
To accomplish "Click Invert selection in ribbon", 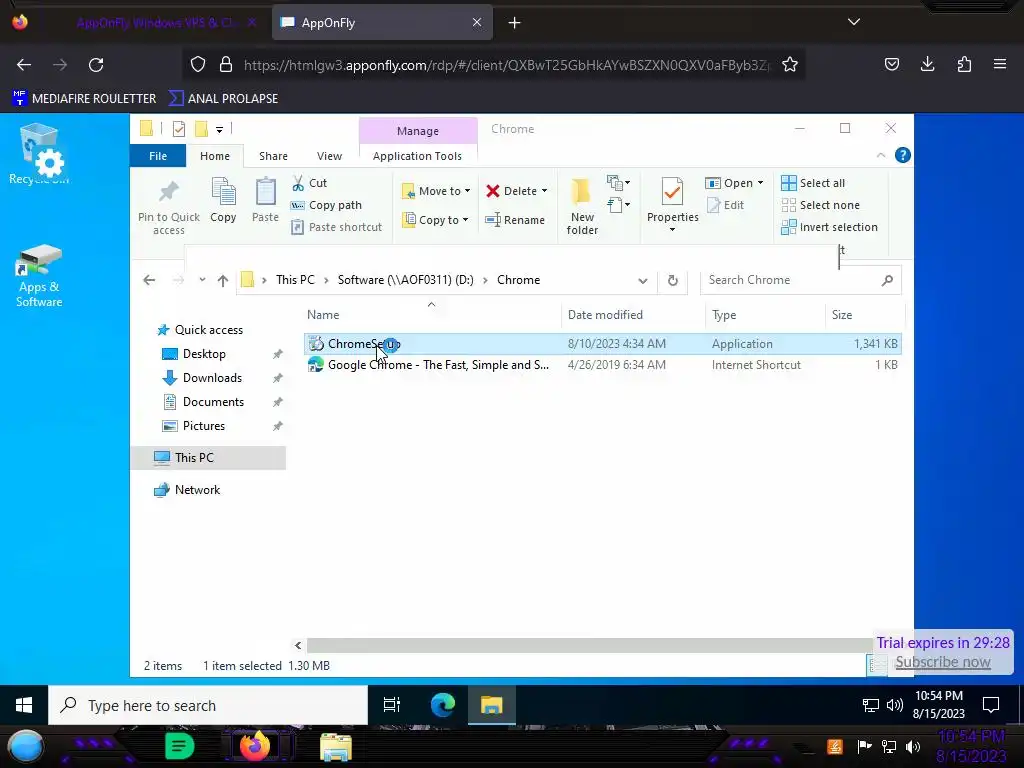I will coord(829,227).
